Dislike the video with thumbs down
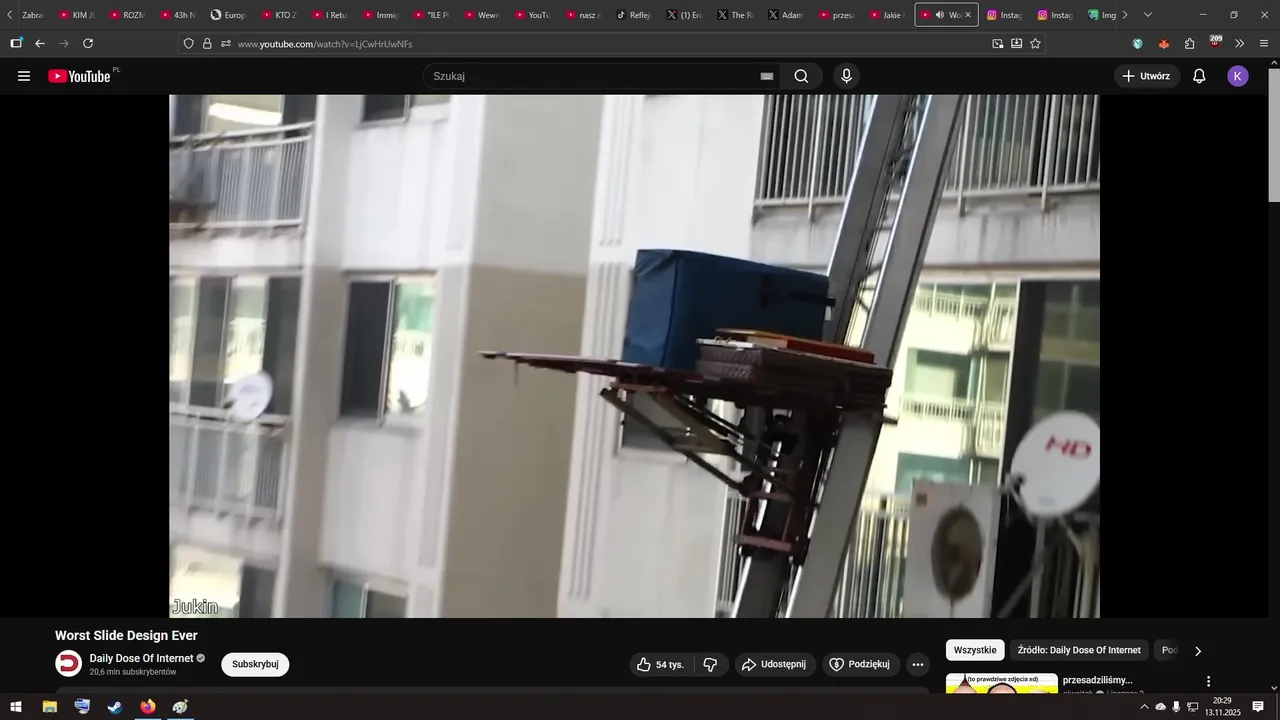Viewport: 1280px width, 720px height. pyautogui.click(x=710, y=664)
